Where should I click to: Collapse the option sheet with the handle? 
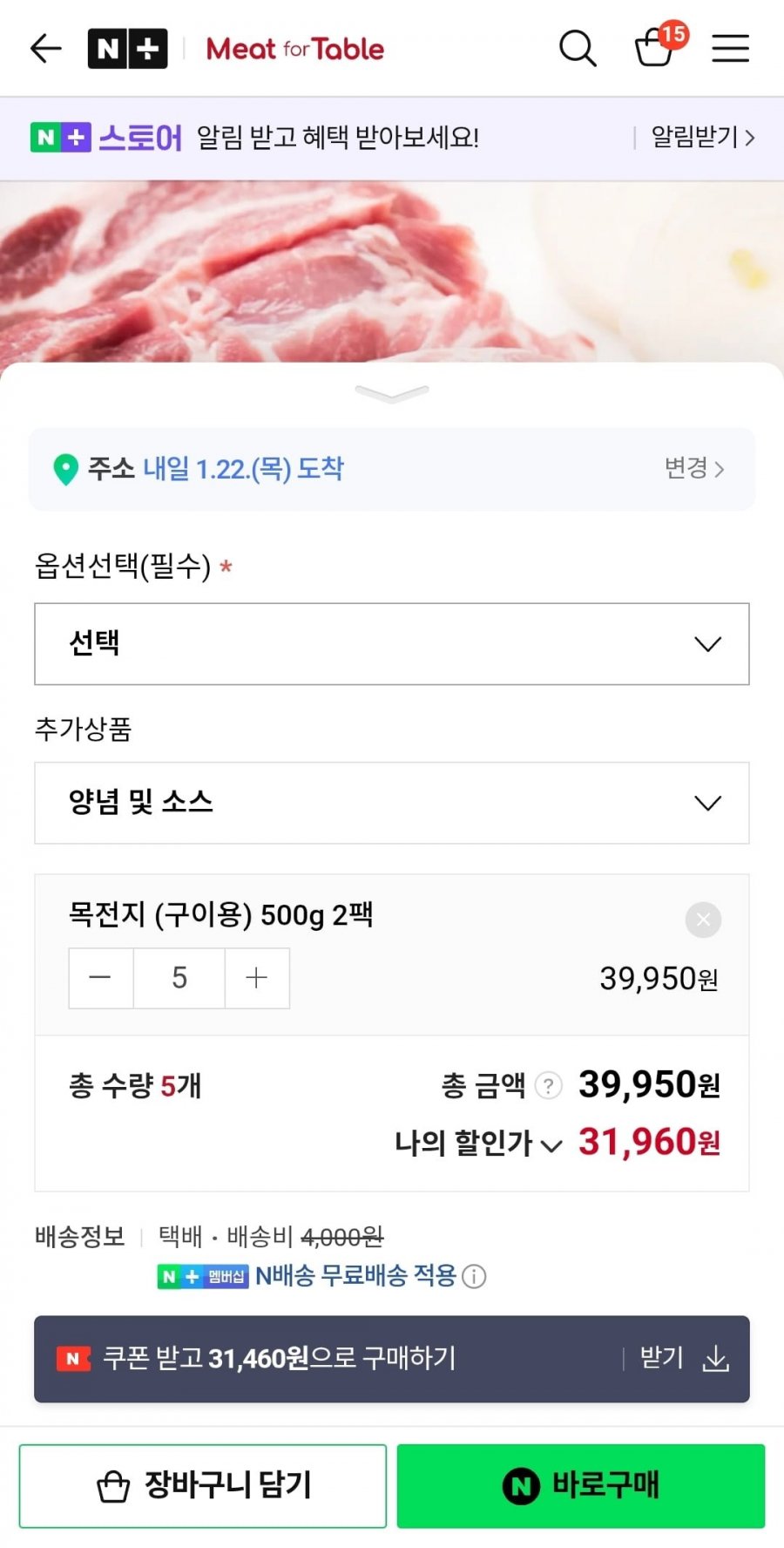(x=392, y=394)
